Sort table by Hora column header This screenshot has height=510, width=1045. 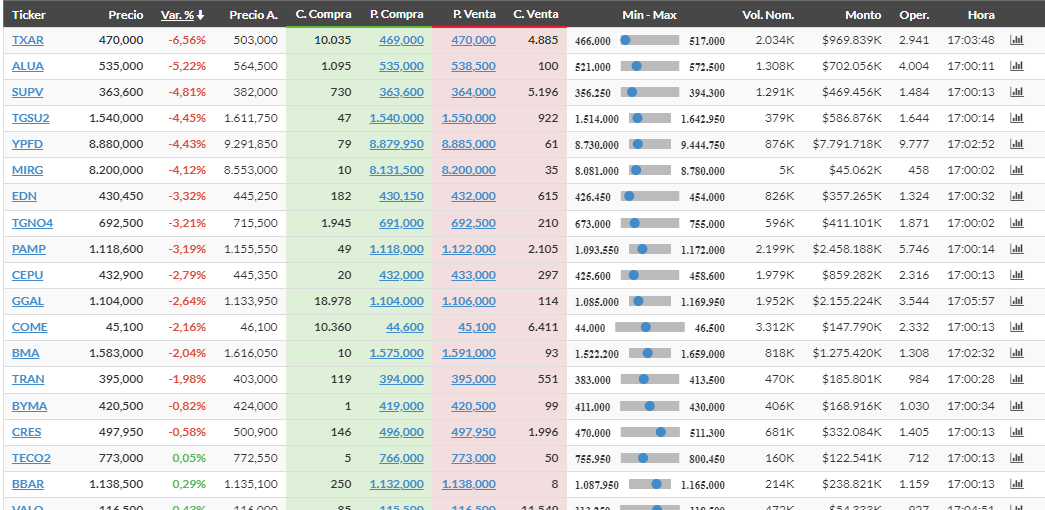click(x=981, y=15)
